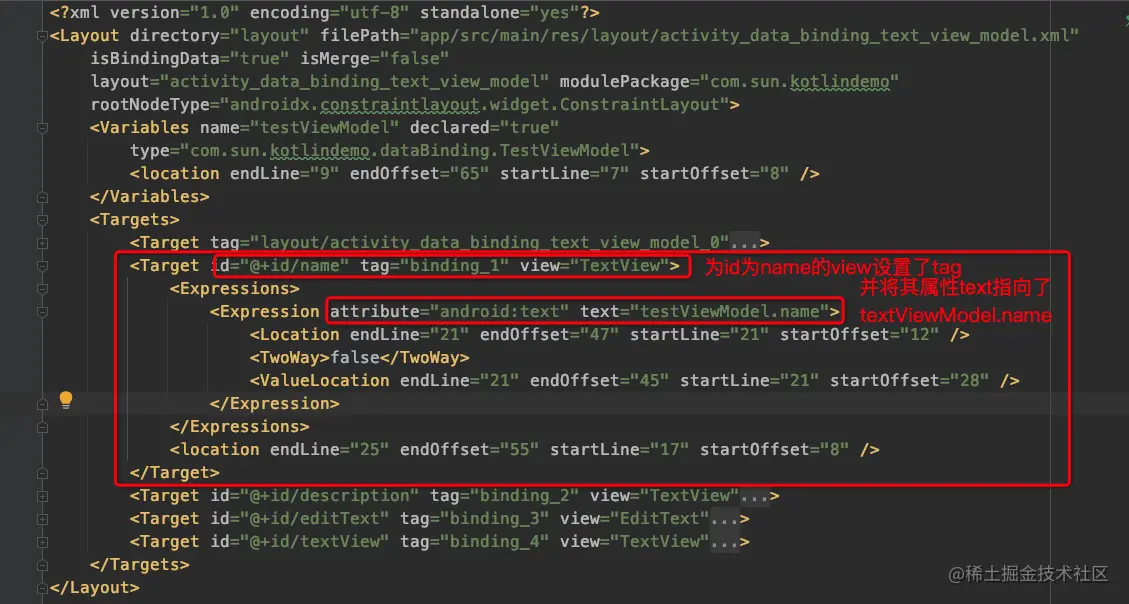The width and height of the screenshot is (1129, 604).
Task: Click the name="testViewModel" attribute
Action: (x=300, y=127)
